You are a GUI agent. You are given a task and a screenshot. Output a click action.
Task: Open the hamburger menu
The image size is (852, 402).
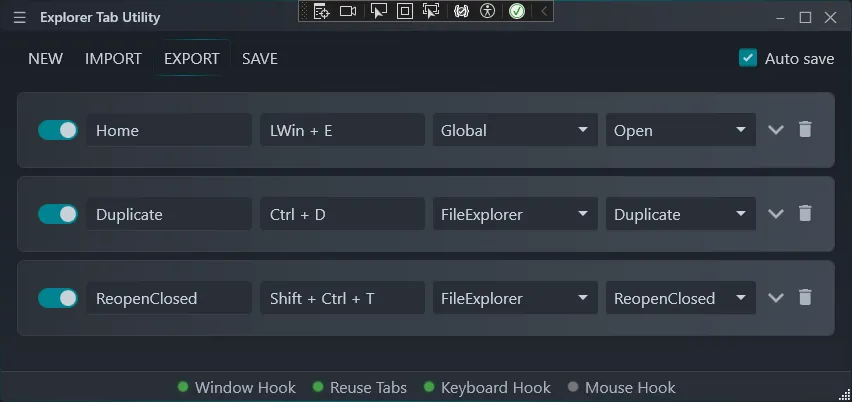[20, 17]
